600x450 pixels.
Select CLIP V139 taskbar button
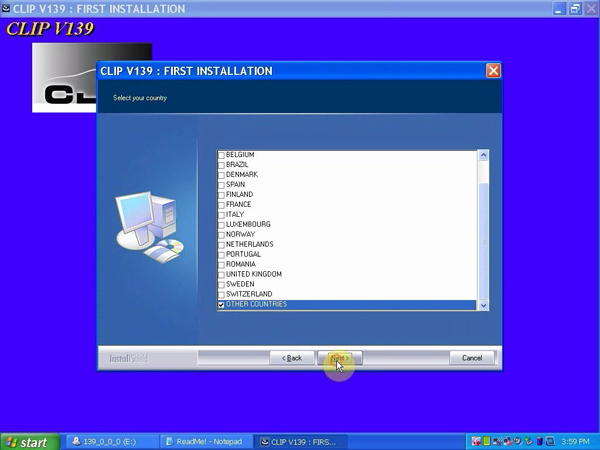[300, 442]
